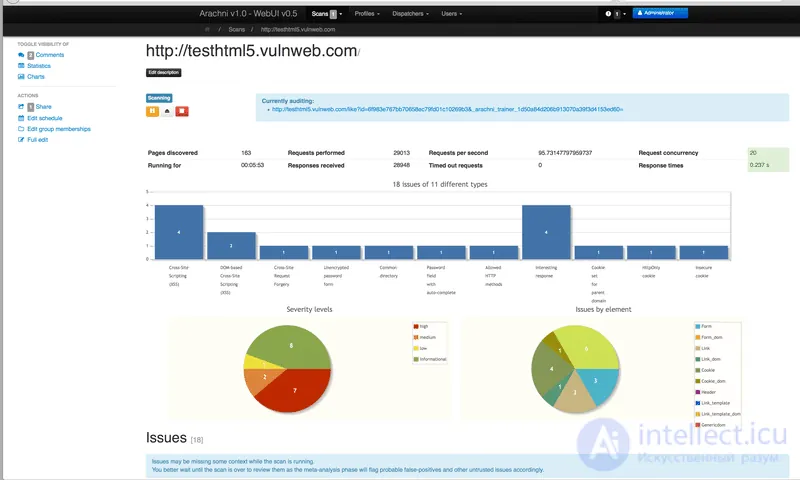Toggle visibility of Charts section
The height and width of the screenshot is (480, 800).
[x=36, y=77]
